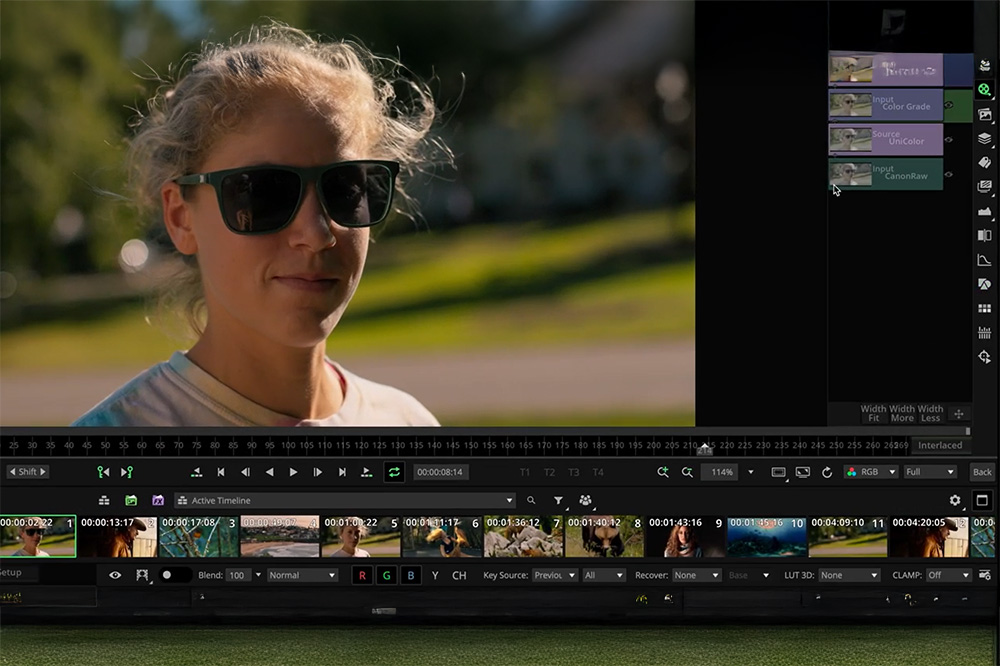Click the magnifier search icon

coord(531,500)
